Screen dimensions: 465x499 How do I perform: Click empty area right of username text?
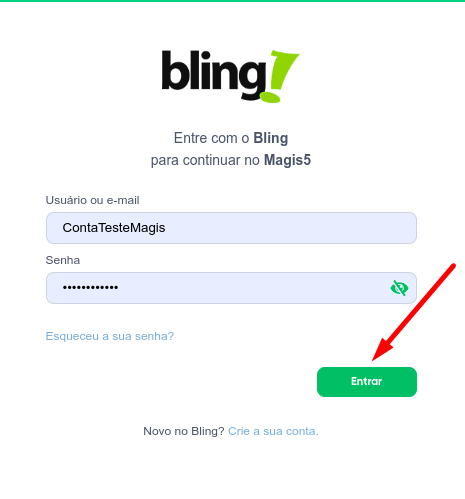(x=290, y=228)
